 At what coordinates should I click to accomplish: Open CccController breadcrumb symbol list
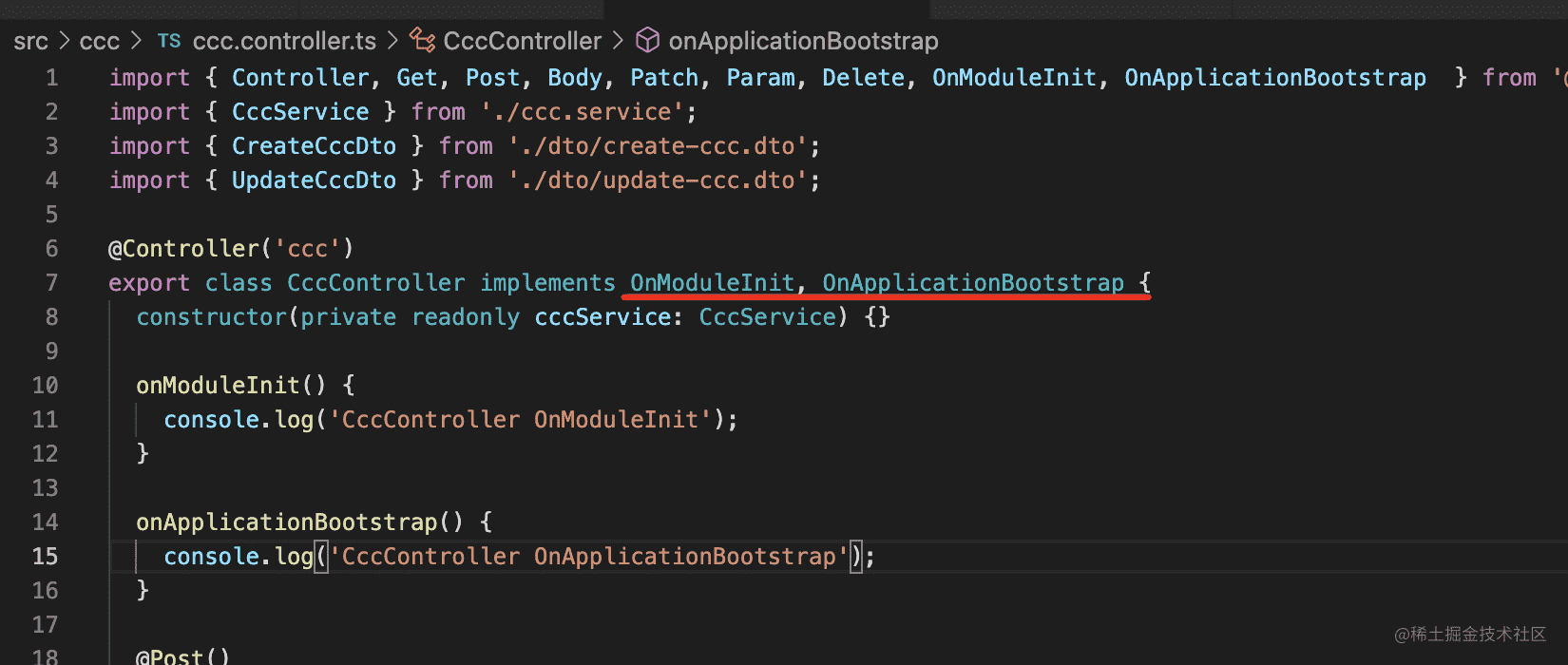point(522,41)
